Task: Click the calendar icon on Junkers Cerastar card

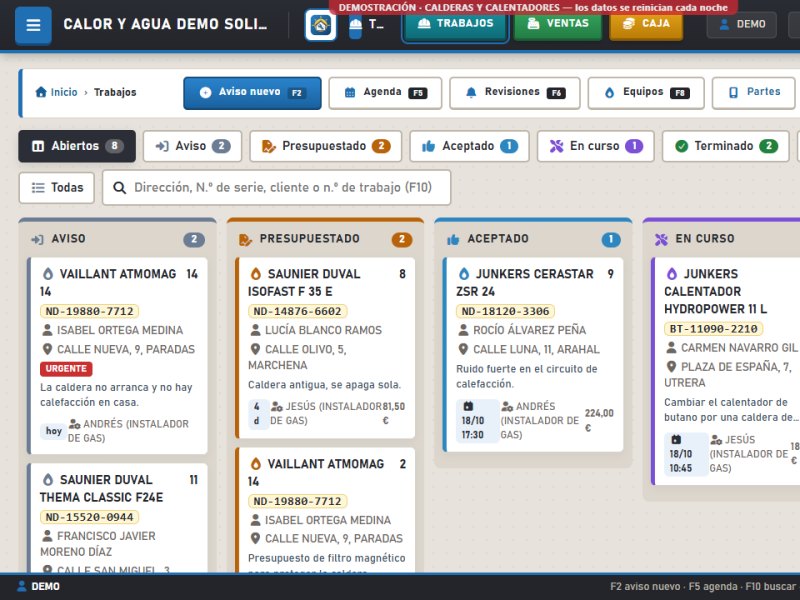Action: pos(468,407)
